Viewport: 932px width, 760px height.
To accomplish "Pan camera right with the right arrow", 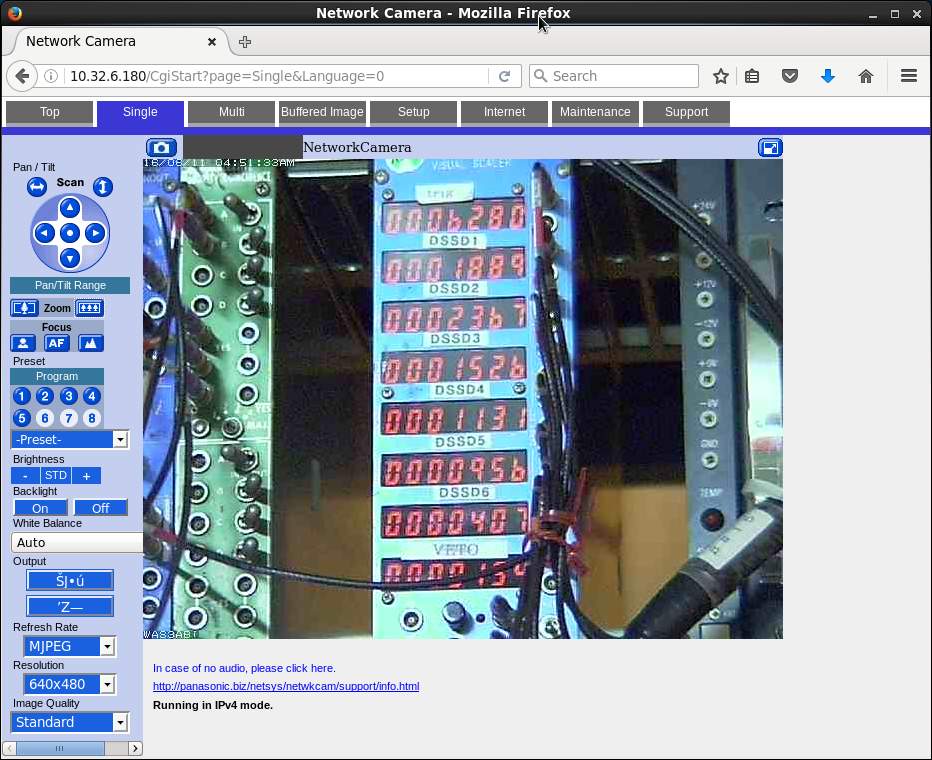I will (95, 233).
